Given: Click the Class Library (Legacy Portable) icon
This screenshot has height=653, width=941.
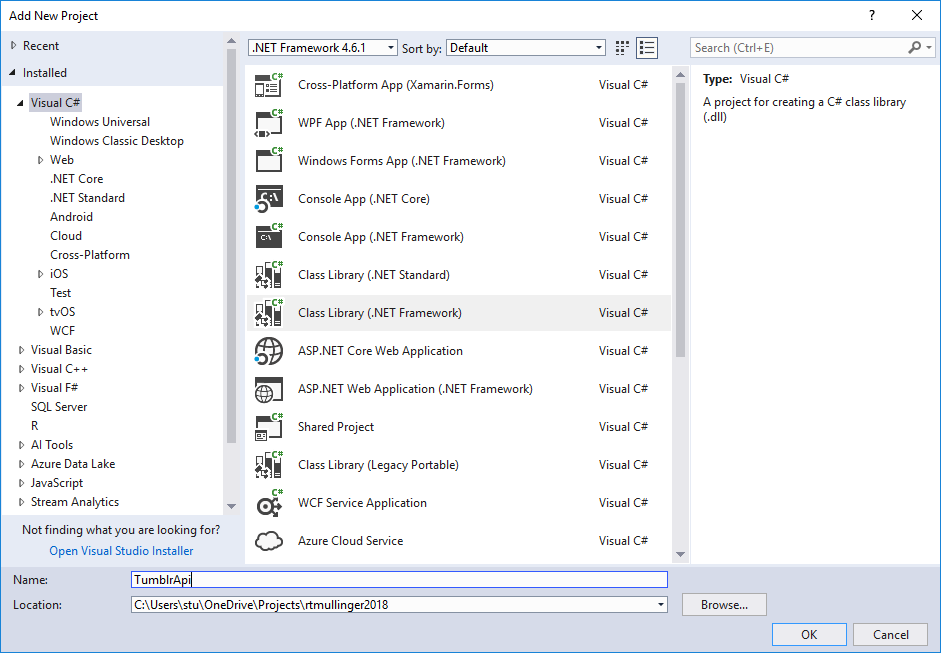Looking at the screenshot, I should click(x=268, y=465).
